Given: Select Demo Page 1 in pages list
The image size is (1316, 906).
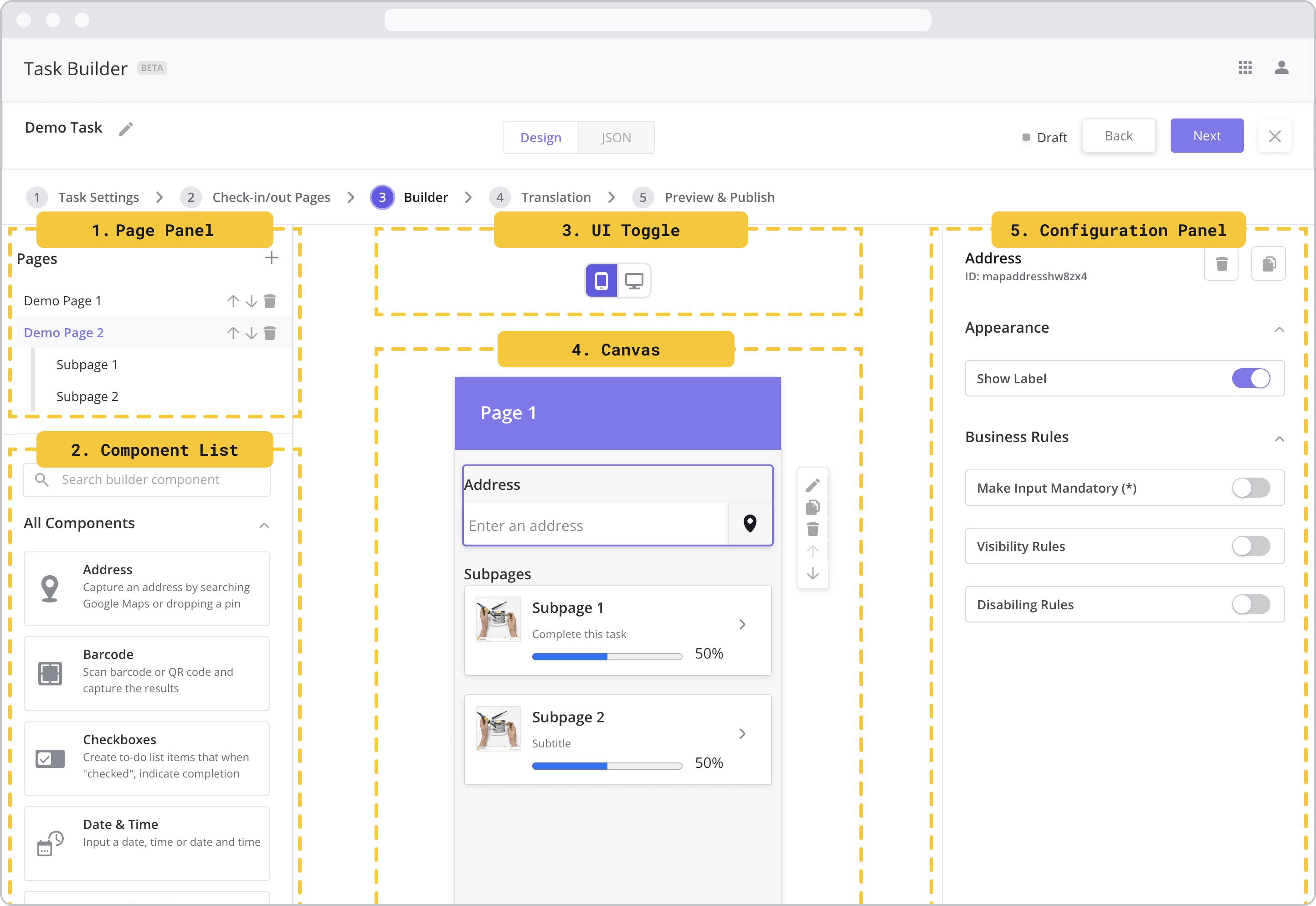Looking at the screenshot, I should [x=62, y=301].
